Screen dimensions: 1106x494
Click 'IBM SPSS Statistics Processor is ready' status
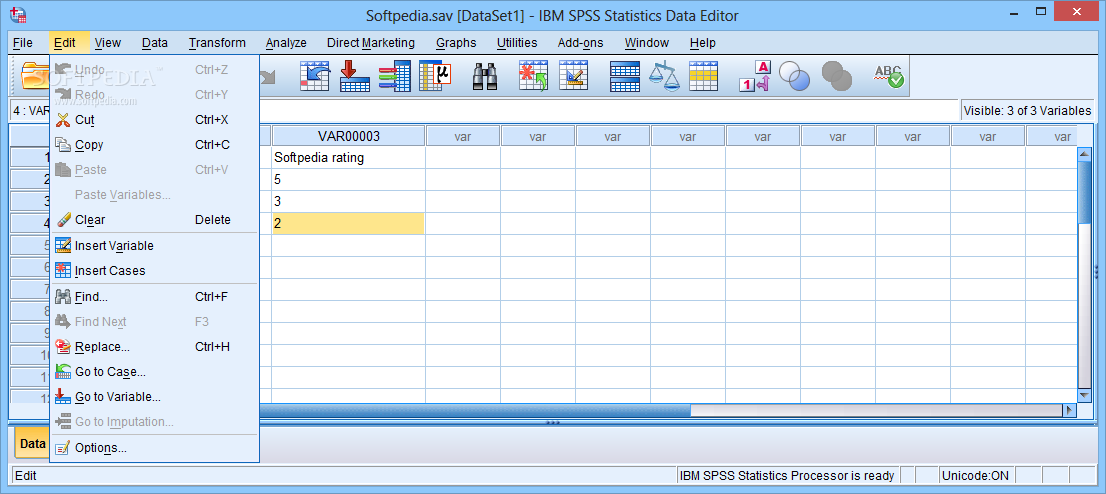787,476
